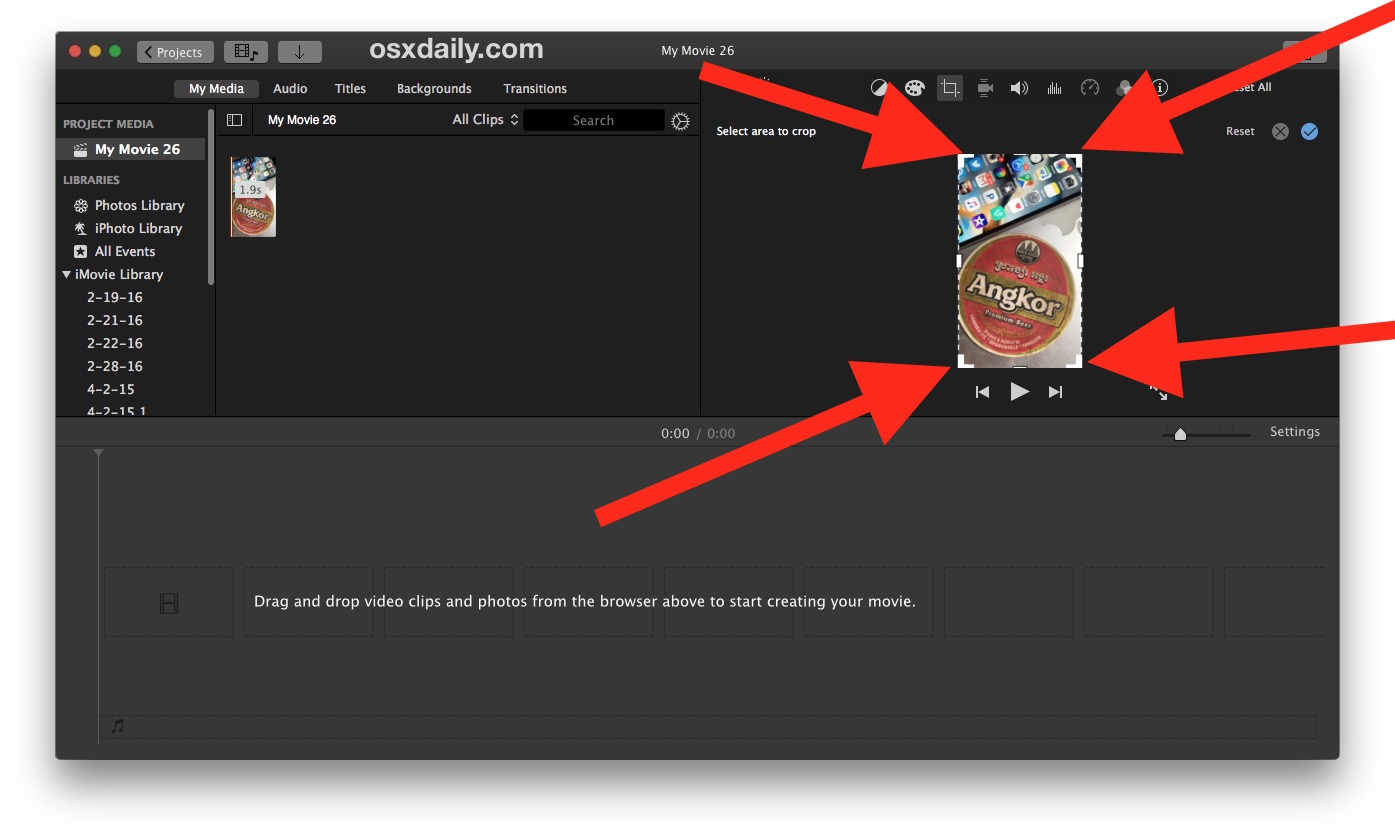This screenshot has width=1395, height=839.
Task: Select the 4-2-15 event
Action: [x=111, y=389]
